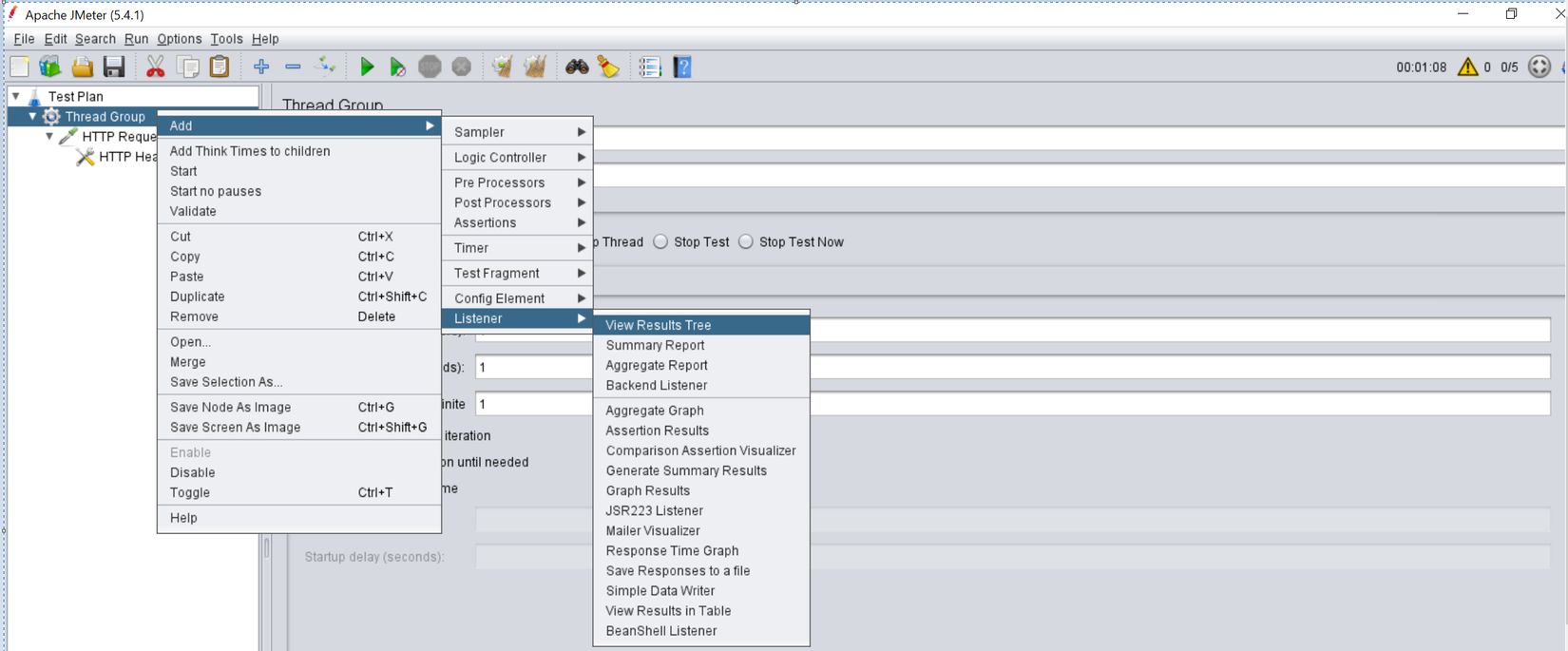Click the Help question mark toolbar icon
This screenshot has height=651, width=1568.
pyautogui.click(x=682, y=67)
